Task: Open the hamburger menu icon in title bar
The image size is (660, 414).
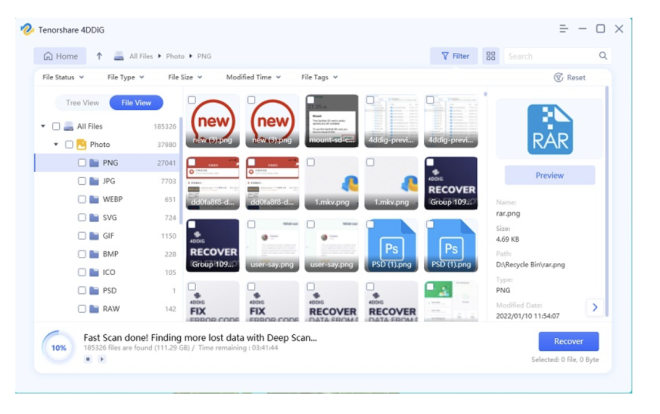Action: coord(564,29)
